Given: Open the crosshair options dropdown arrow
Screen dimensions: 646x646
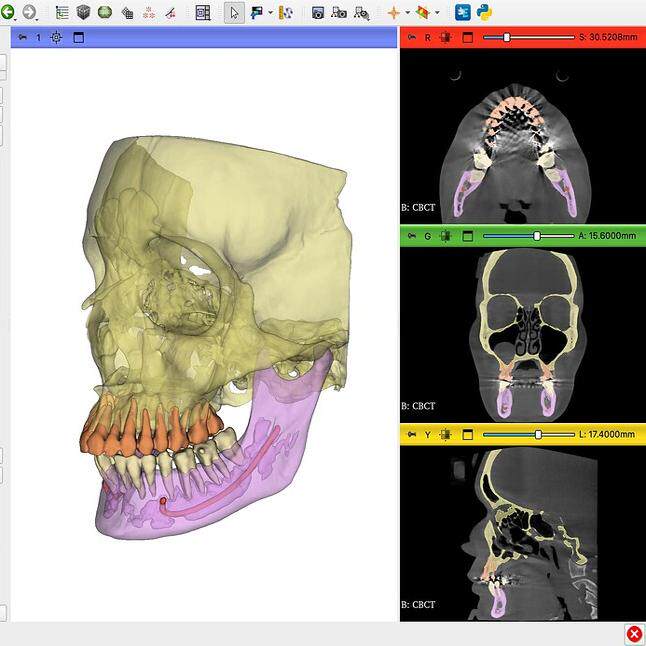Looking at the screenshot, I should pyautogui.click(x=407, y=13).
